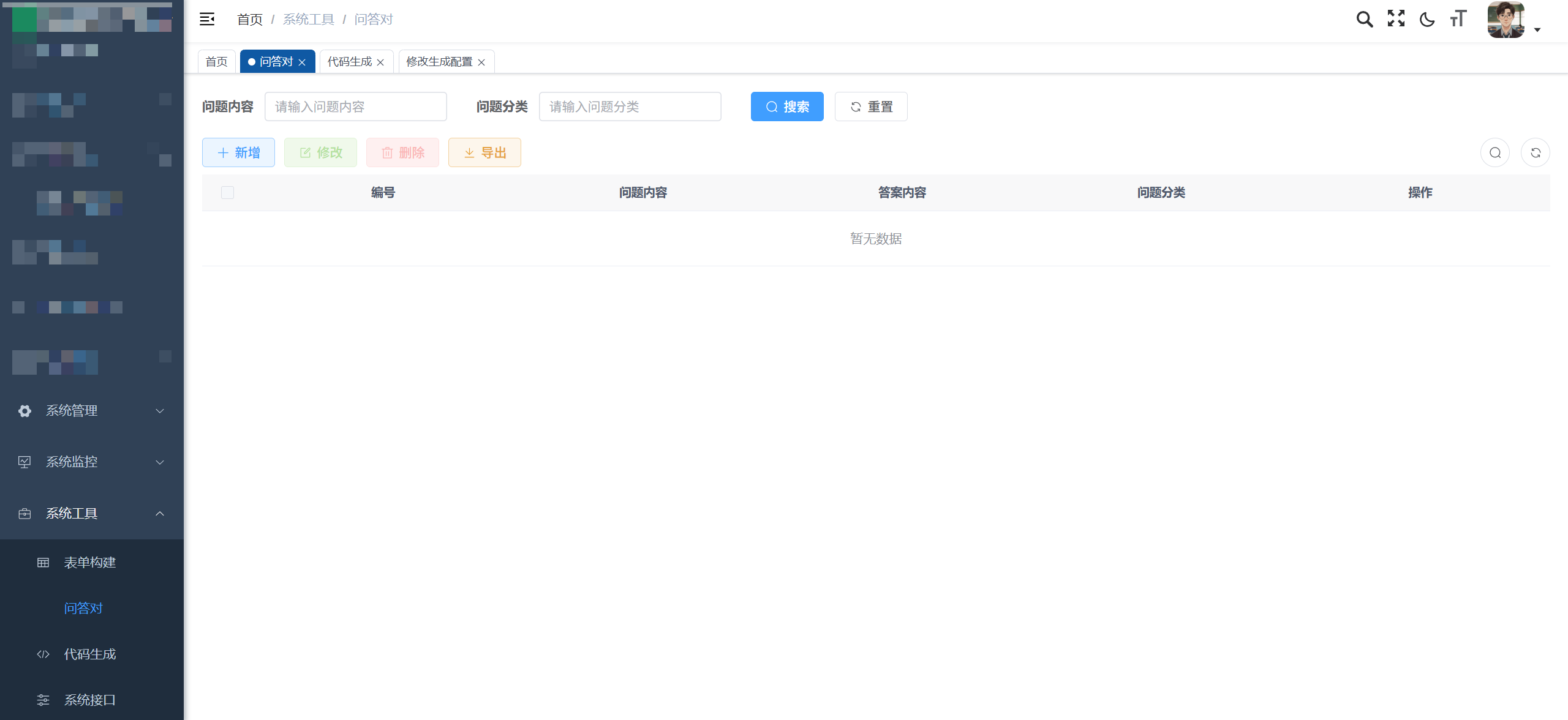Viewport: 1568px width, 720px height.
Task: Open 表单构建 in the sidebar
Action: (x=90, y=563)
